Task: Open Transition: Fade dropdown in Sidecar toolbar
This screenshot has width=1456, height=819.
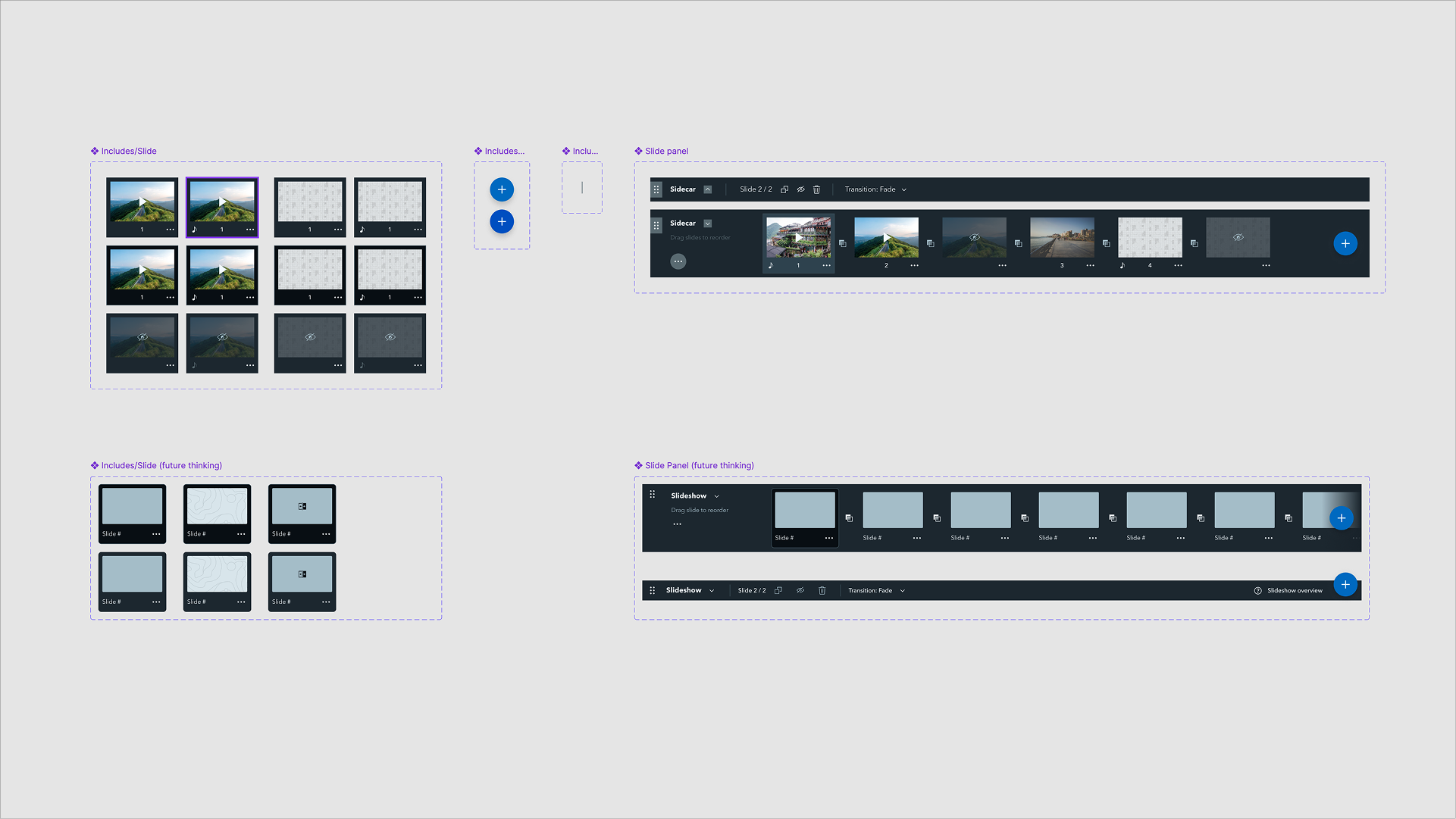Action: (875, 189)
